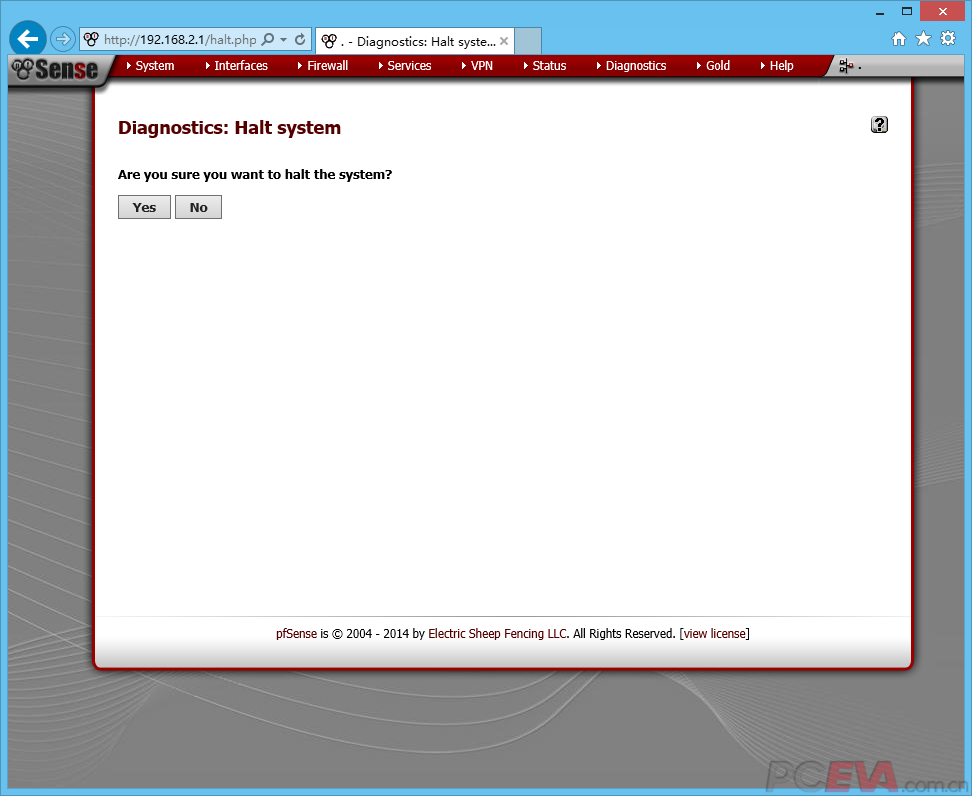Expand the address bar search dropdown arrow
The image size is (972, 796).
[283, 40]
